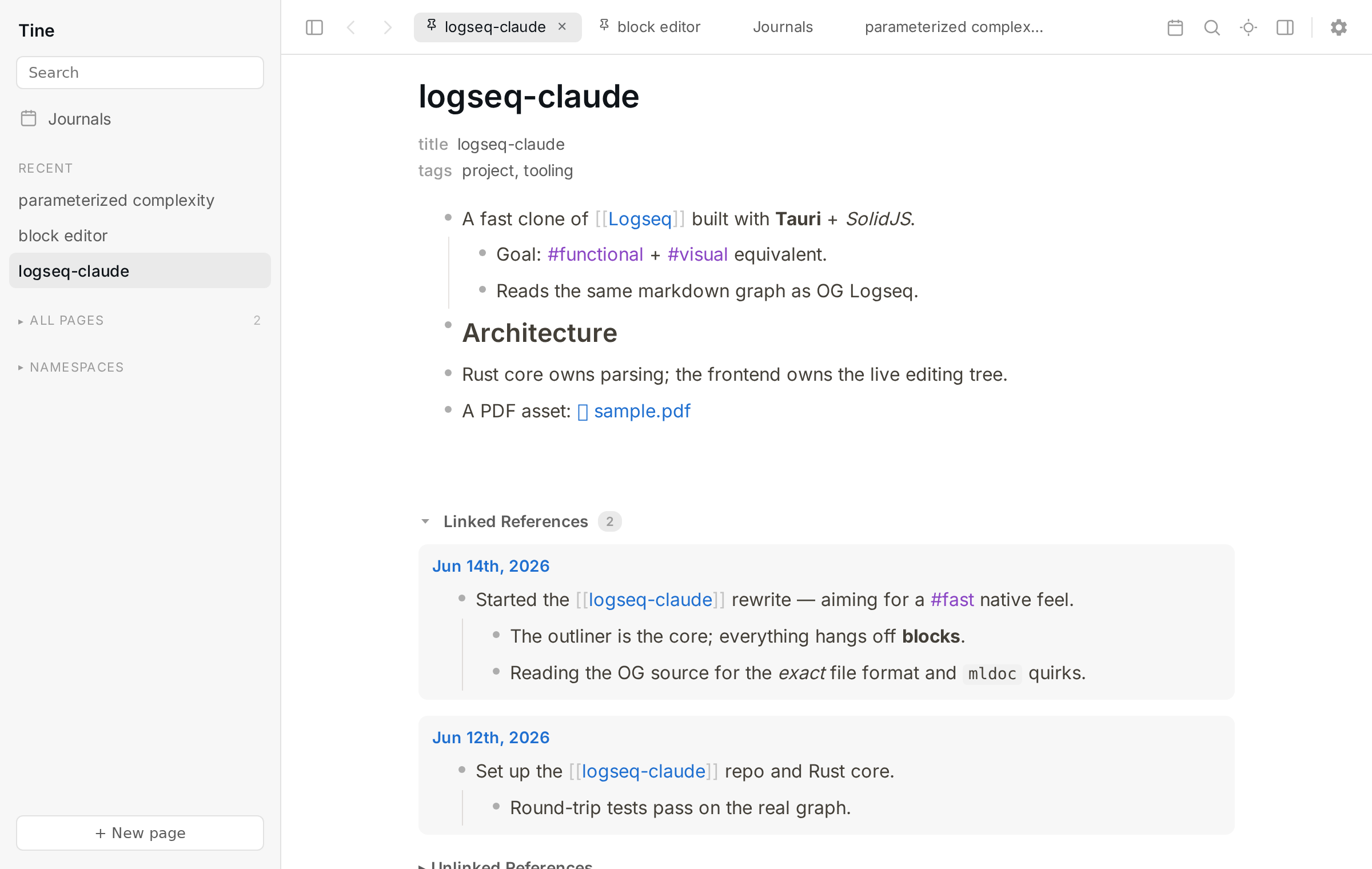Toggle the light/dark theme icon
This screenshot has width=1372, height=869.
[x=1249, y=27]
